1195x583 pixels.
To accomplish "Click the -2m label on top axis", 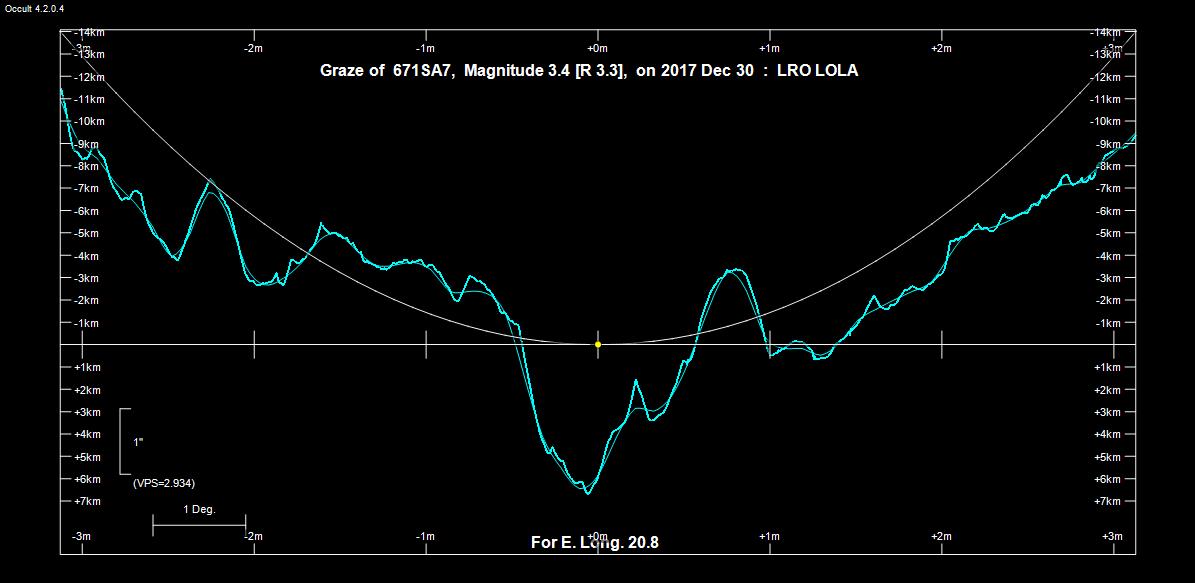I will (x=253, y=48).
